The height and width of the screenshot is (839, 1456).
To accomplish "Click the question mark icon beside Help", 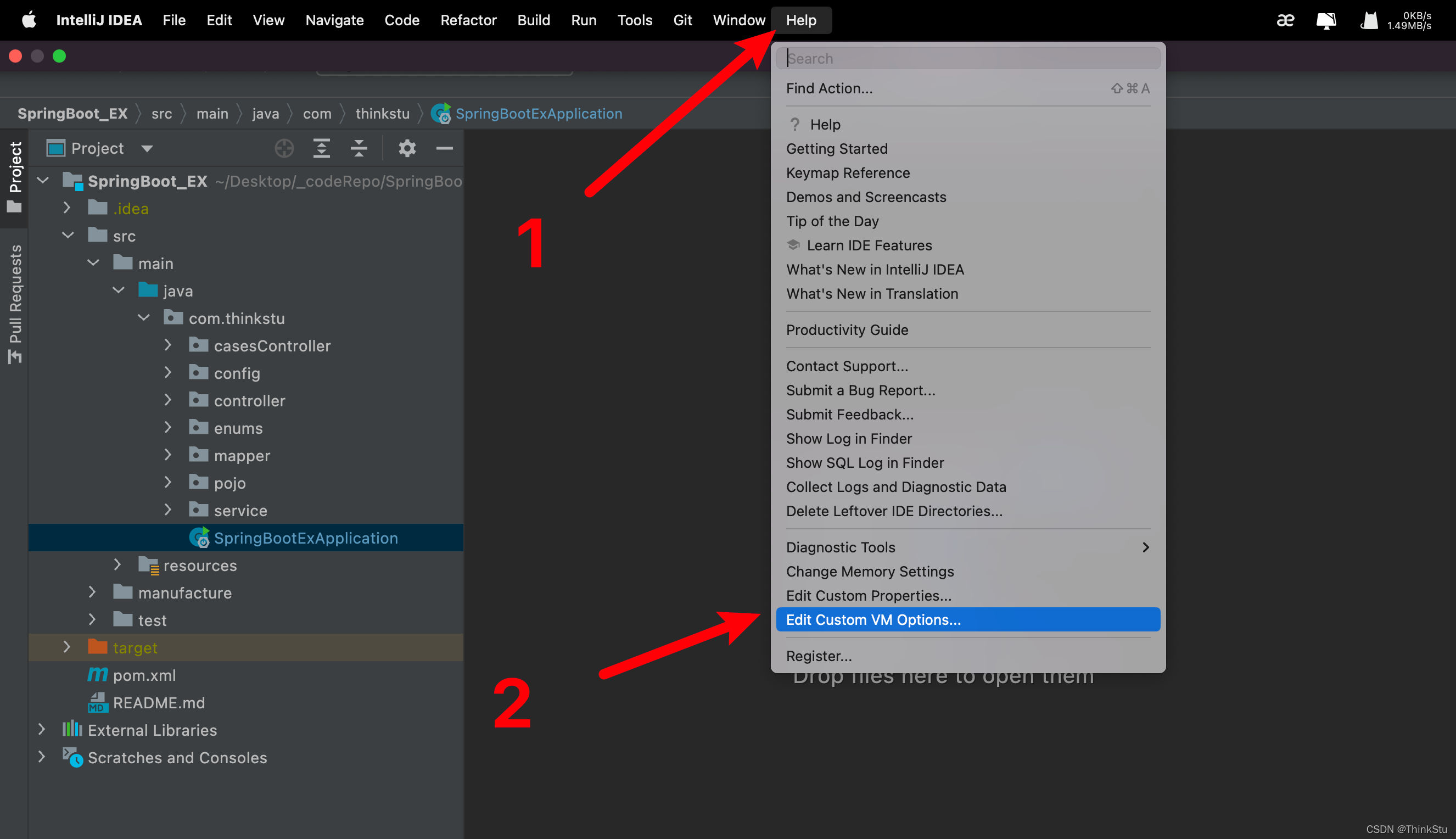I will click(x=794, y=125).
